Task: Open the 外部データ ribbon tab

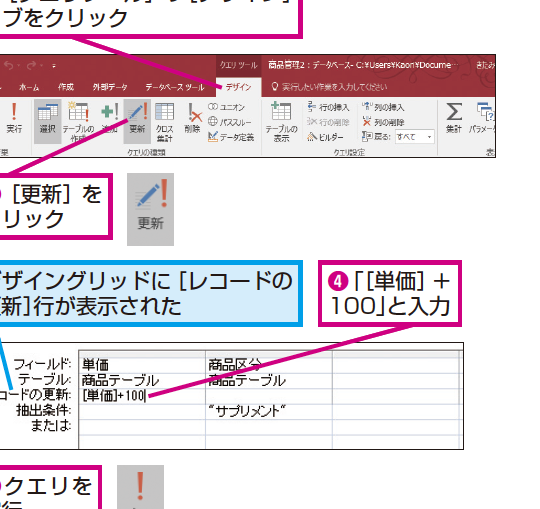Action: click(x=110, y=87)
